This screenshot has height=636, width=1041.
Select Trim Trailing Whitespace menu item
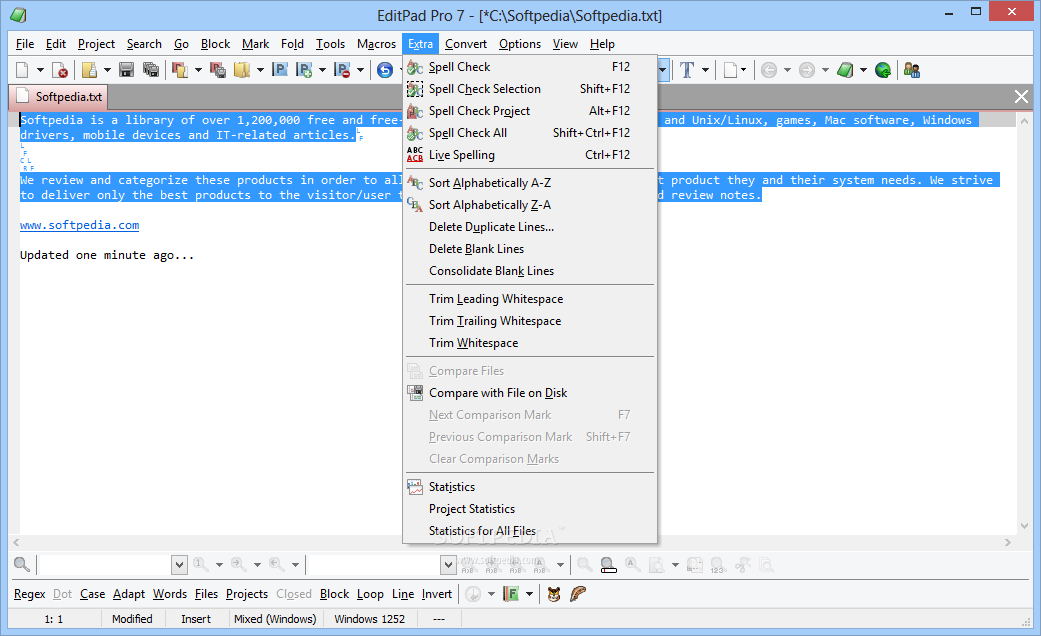[x=530, y=321]
